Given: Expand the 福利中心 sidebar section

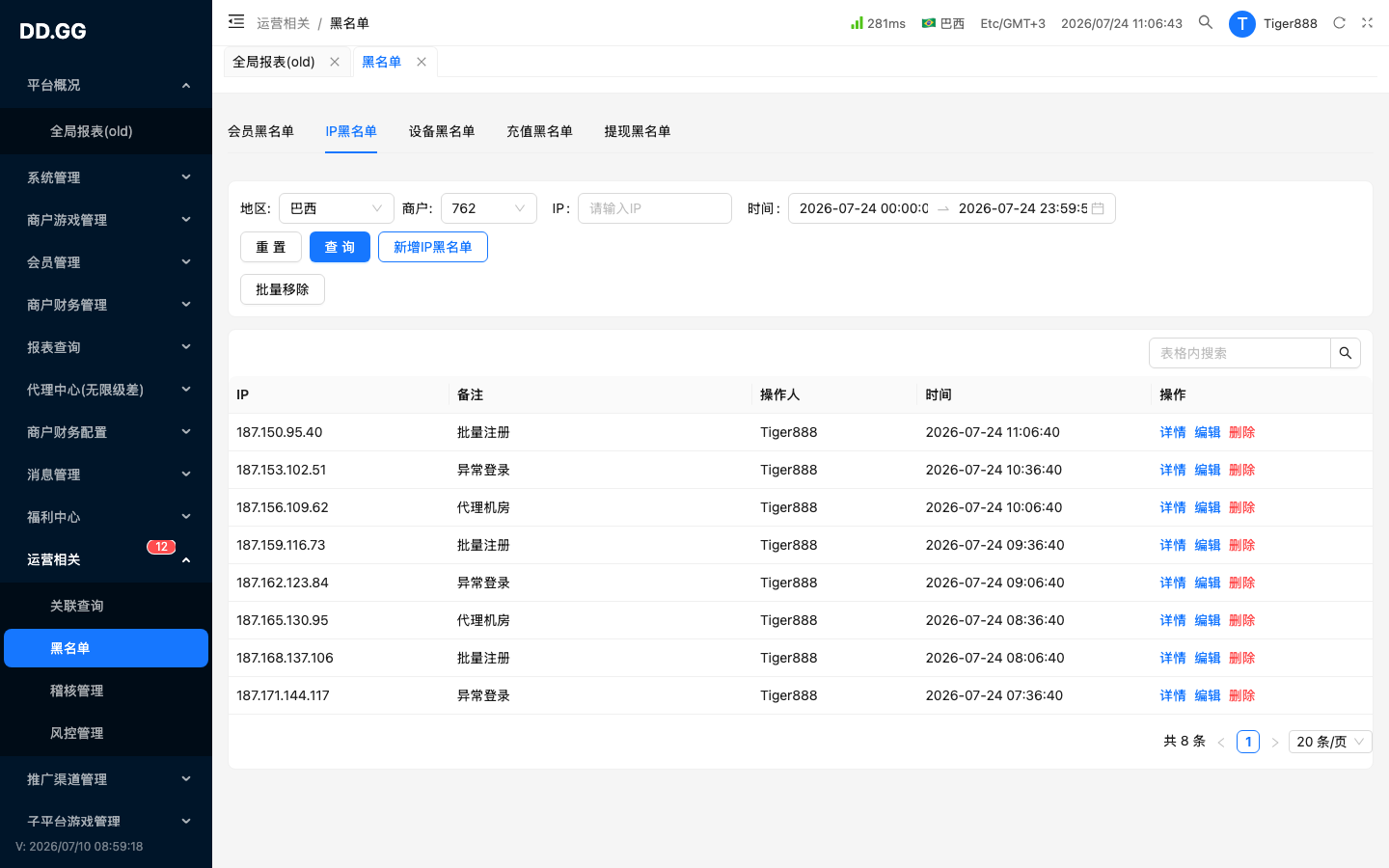Looking at the screenshot, I should (x=106, y=517).
